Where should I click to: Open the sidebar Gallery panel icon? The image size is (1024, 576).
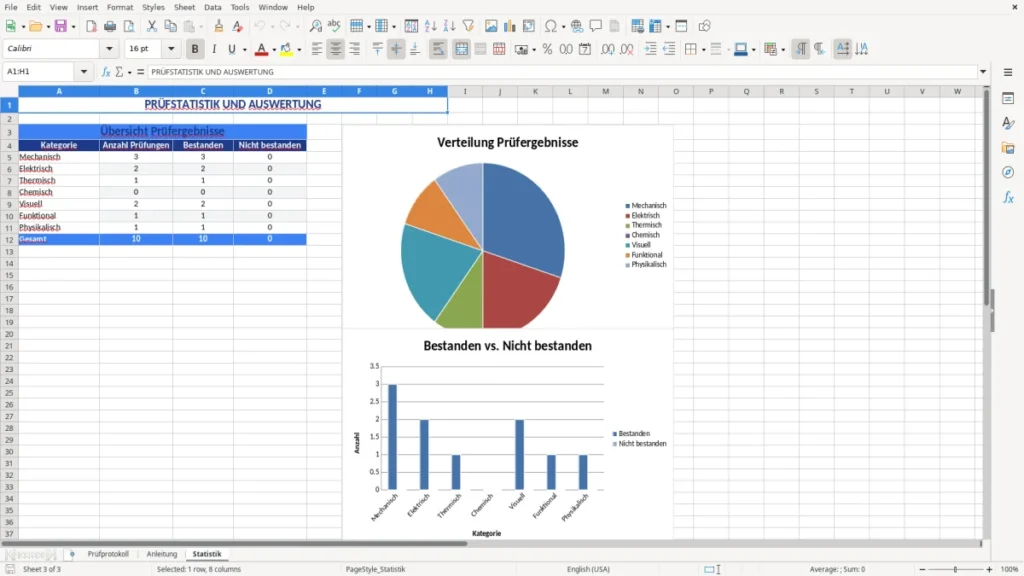(1008, 148)
